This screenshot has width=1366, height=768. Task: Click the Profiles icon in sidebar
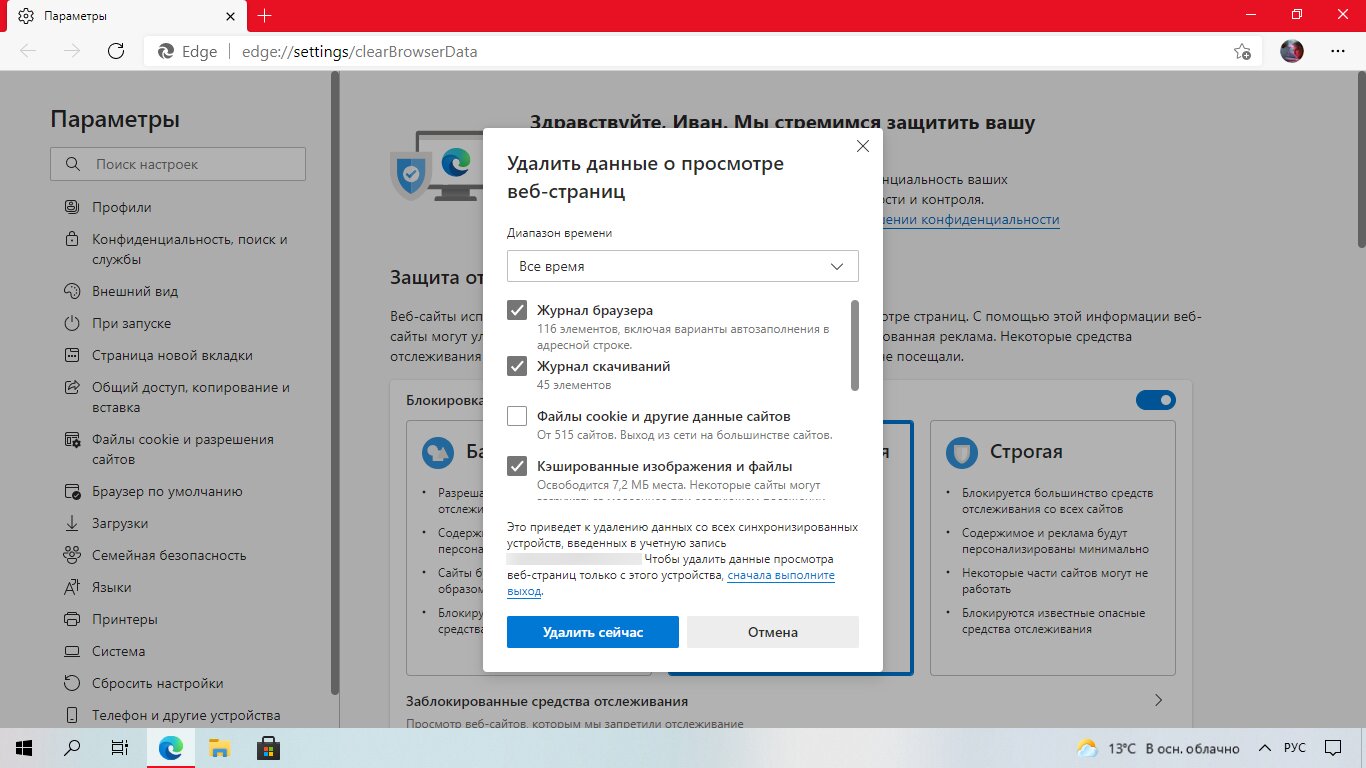coord(72,207)
